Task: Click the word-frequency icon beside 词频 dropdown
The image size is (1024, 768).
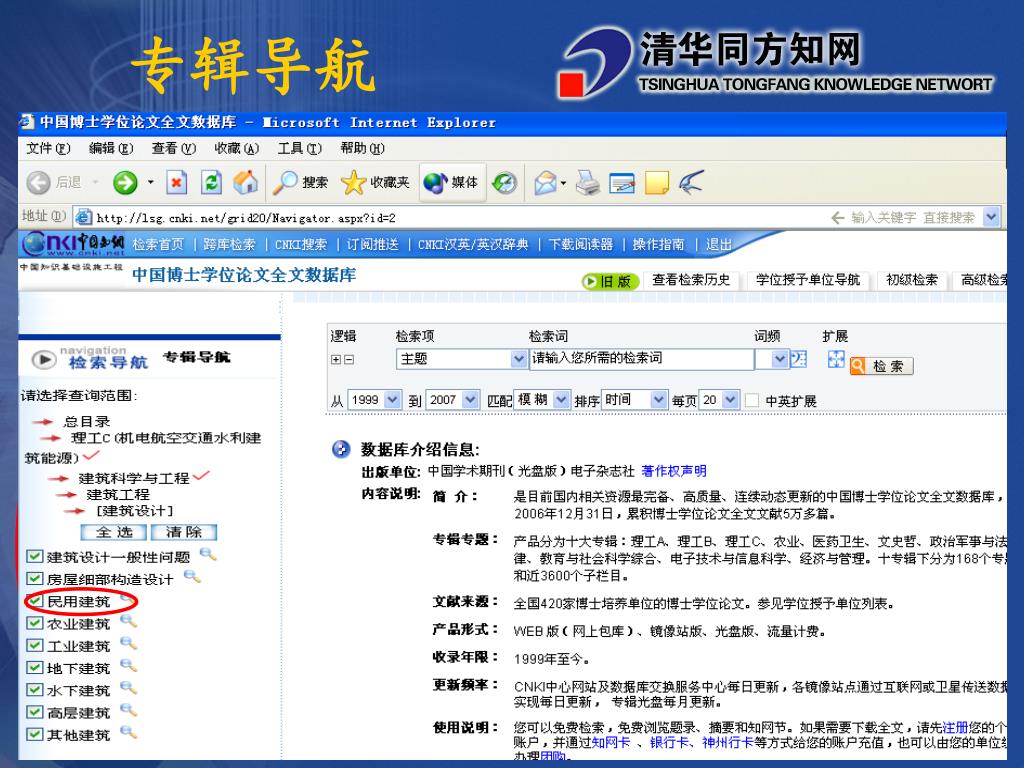Action: 799,359
